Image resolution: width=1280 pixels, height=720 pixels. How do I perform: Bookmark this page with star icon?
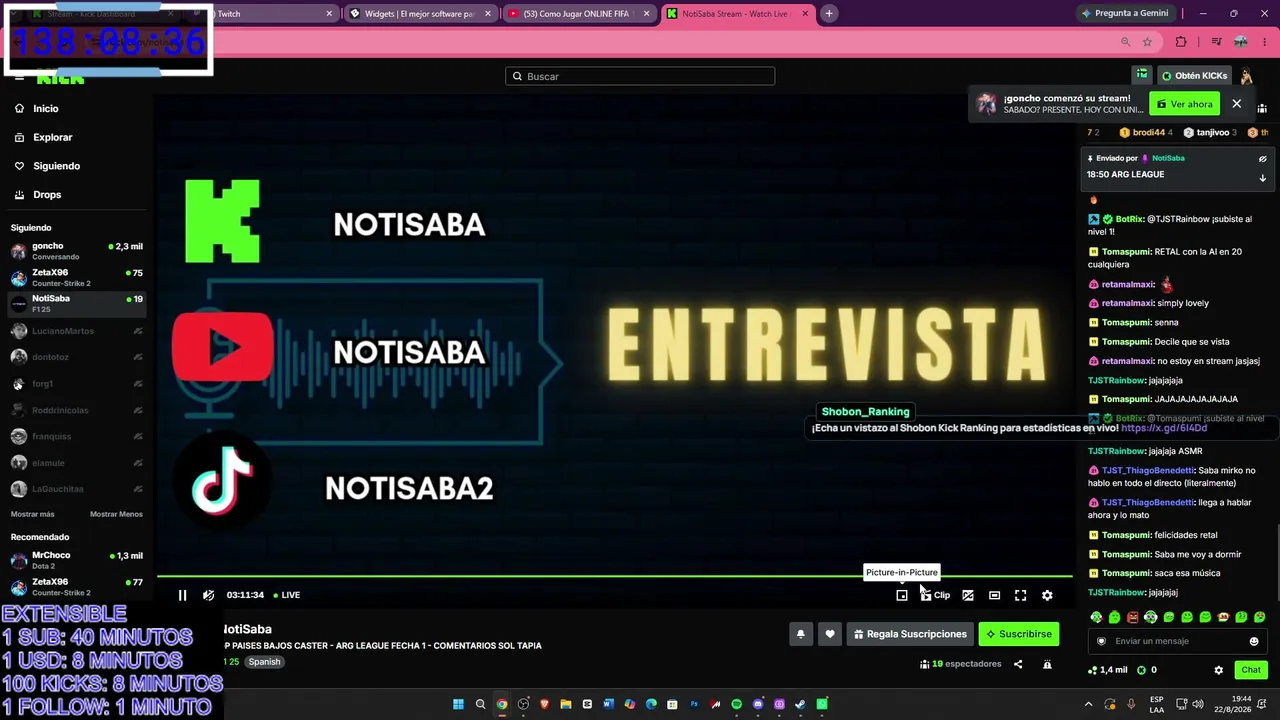[x=1147, y=42]
